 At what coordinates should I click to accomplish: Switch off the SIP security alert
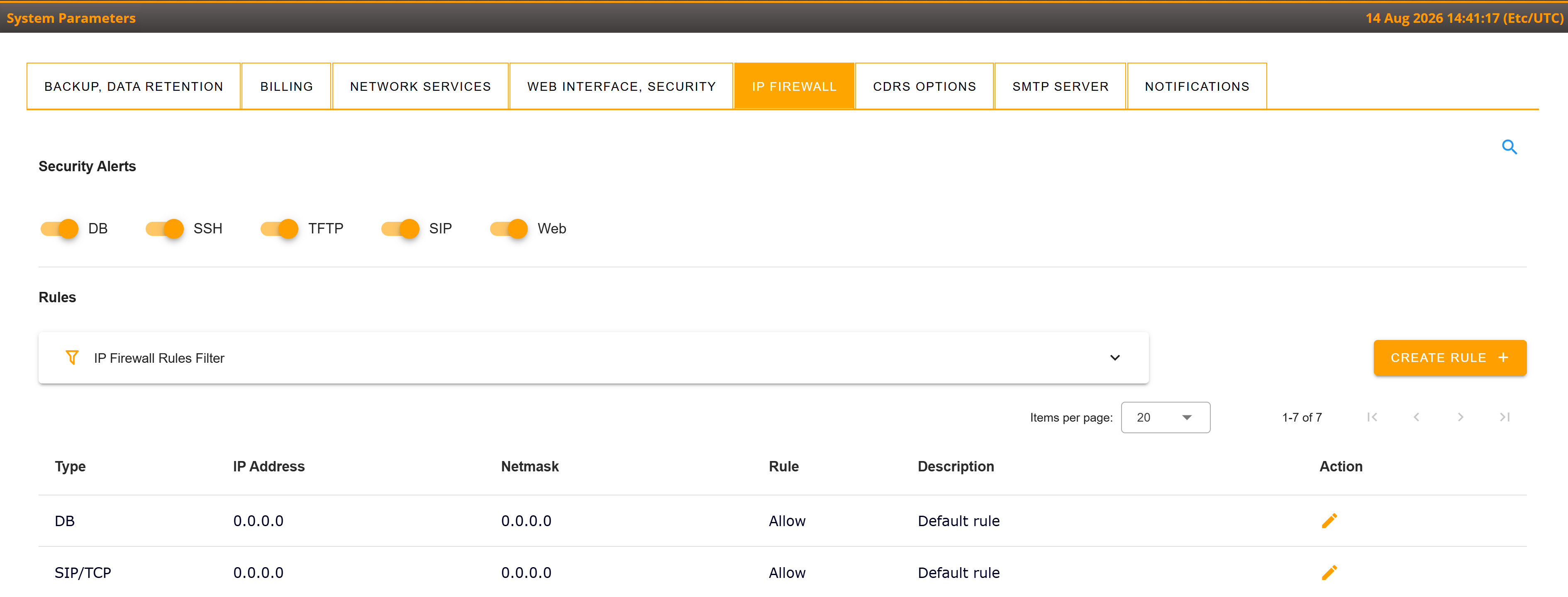coord(400,228)
